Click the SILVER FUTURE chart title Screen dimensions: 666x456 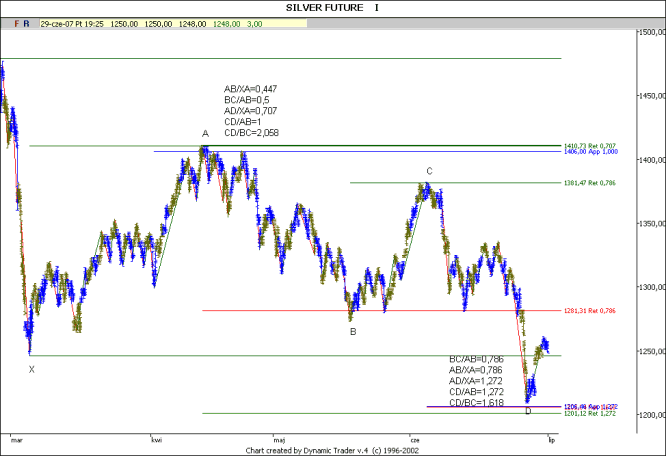[x=332, y=7]
